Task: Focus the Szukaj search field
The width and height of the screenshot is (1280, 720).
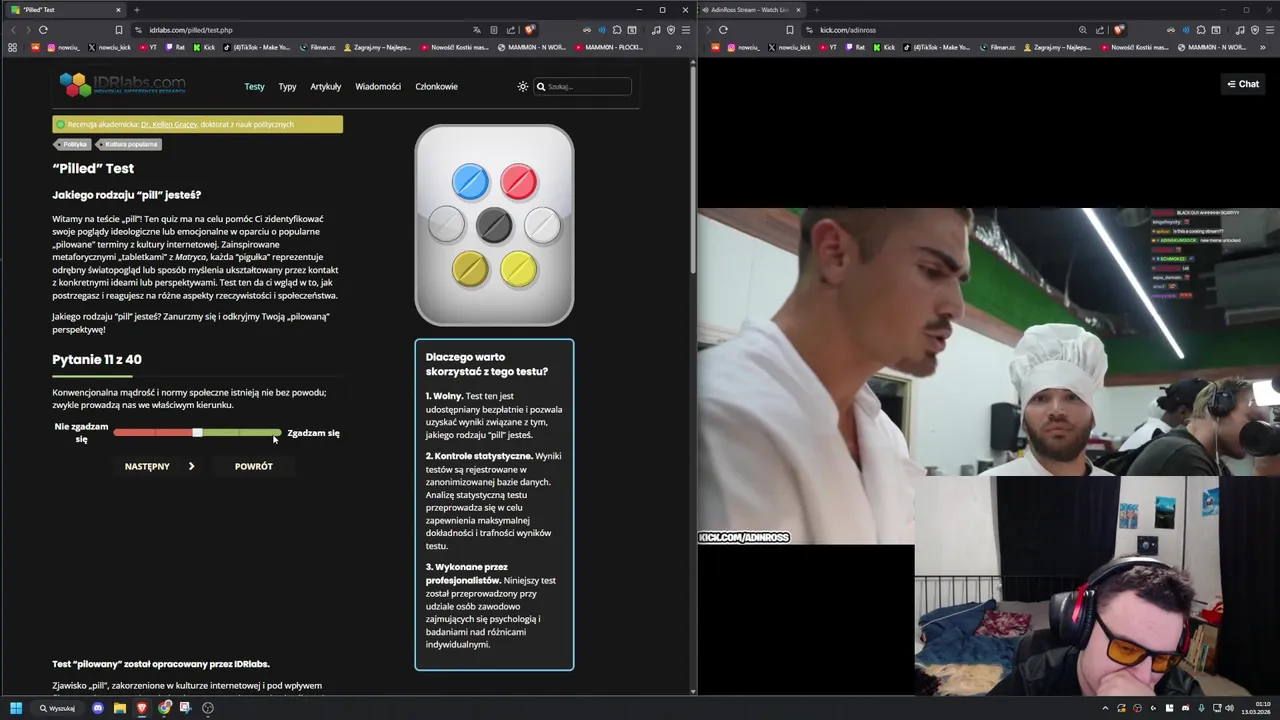Action: coord(582,86)
